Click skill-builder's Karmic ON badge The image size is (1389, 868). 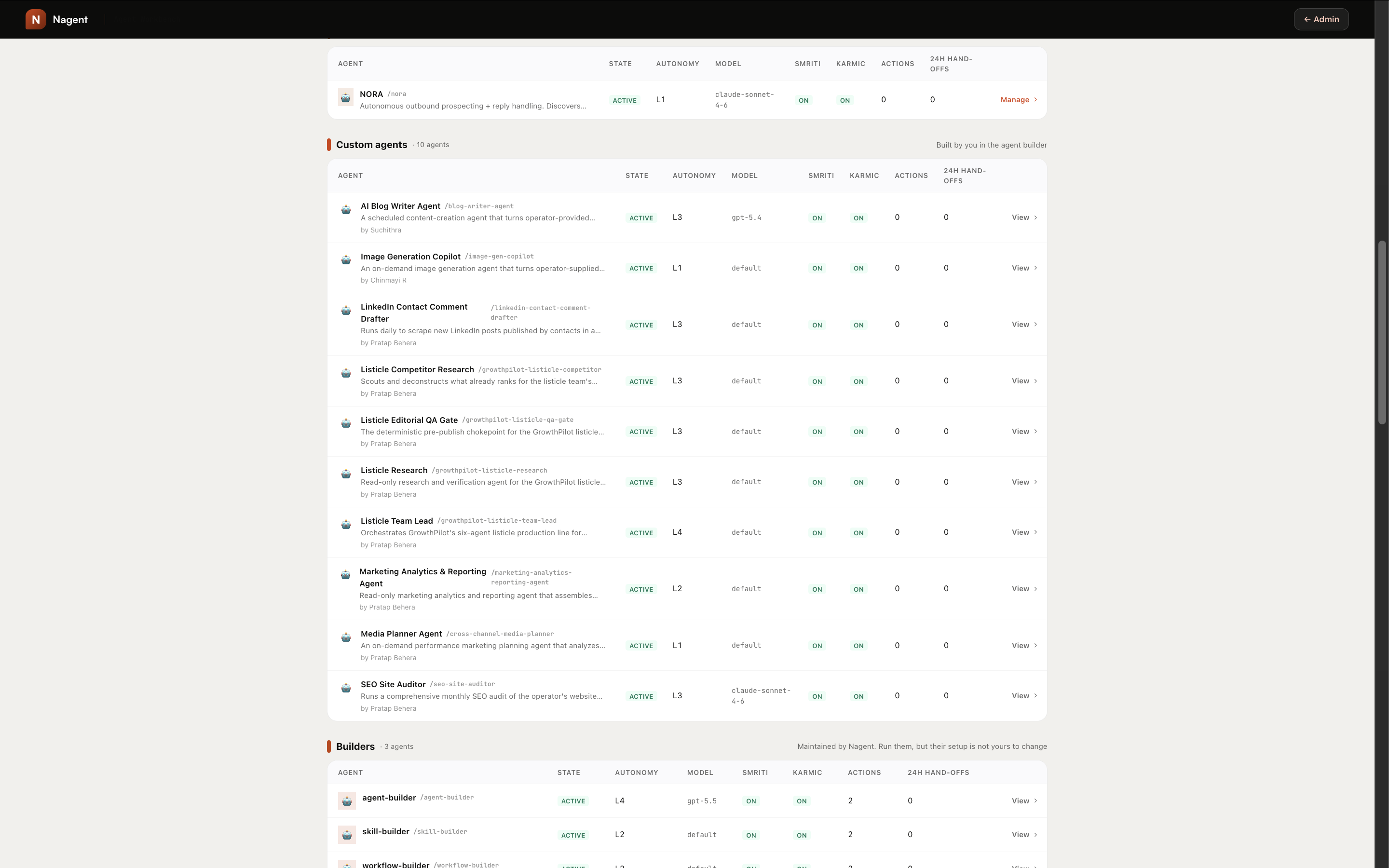click(802, 835)
